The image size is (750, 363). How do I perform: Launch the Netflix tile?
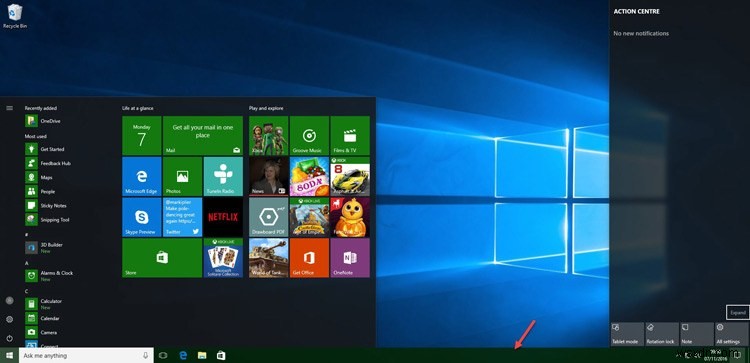click(223, 217)
